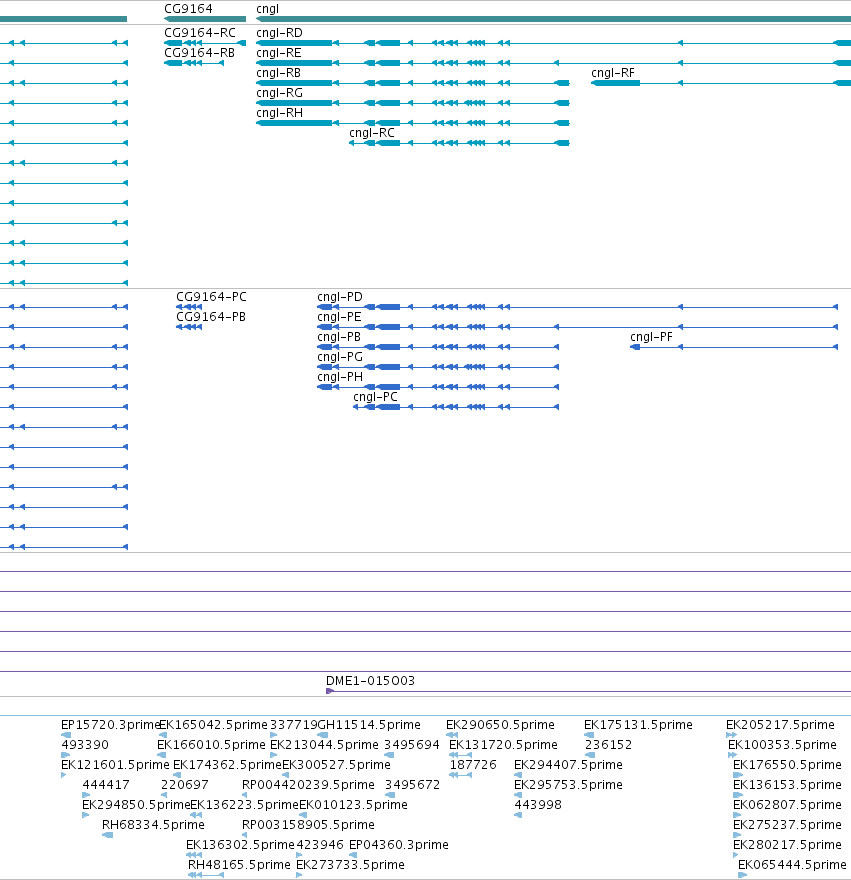The height and width of the screenshot is (880, 851).
Task: Choose the EK100353.5prime label
Action: click(783, 745)
